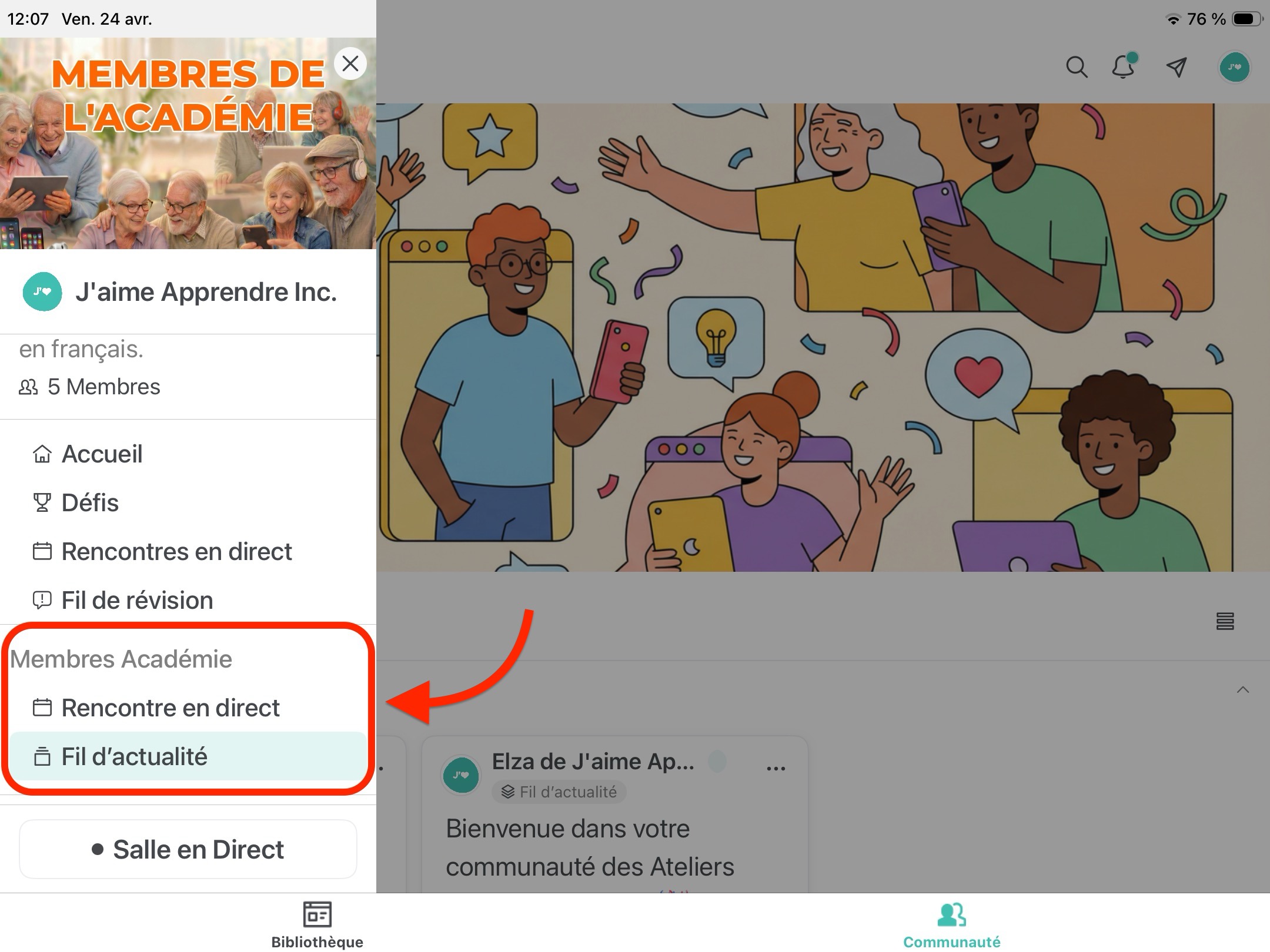Open Défis in the sidebar
Image resolution: width=1270 pixels, height=952 pixels.
pos(188,502)
